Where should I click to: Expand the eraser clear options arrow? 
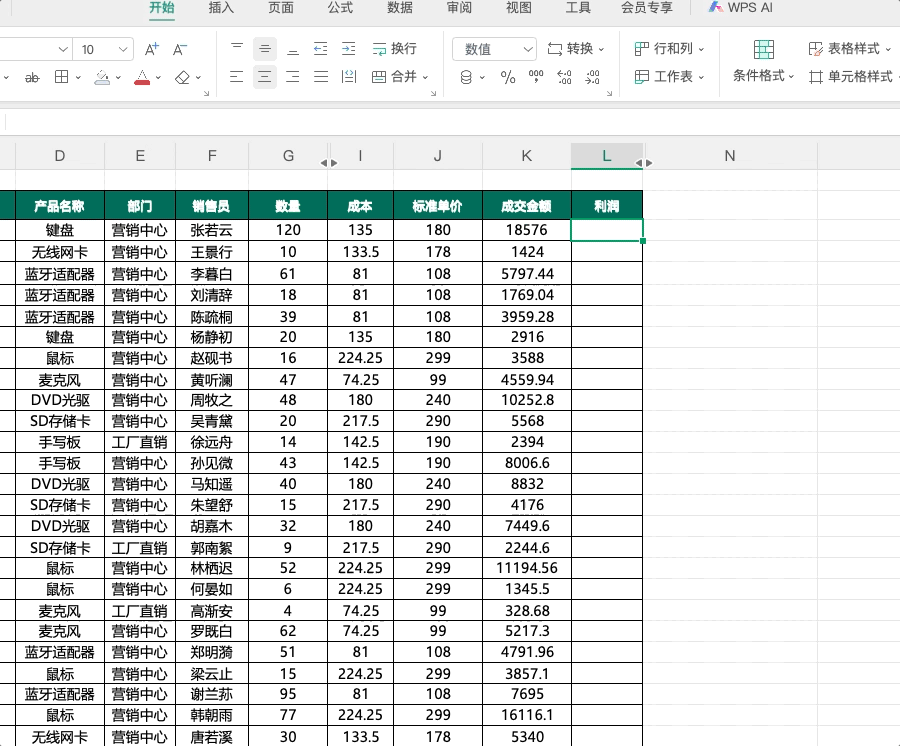199,77
